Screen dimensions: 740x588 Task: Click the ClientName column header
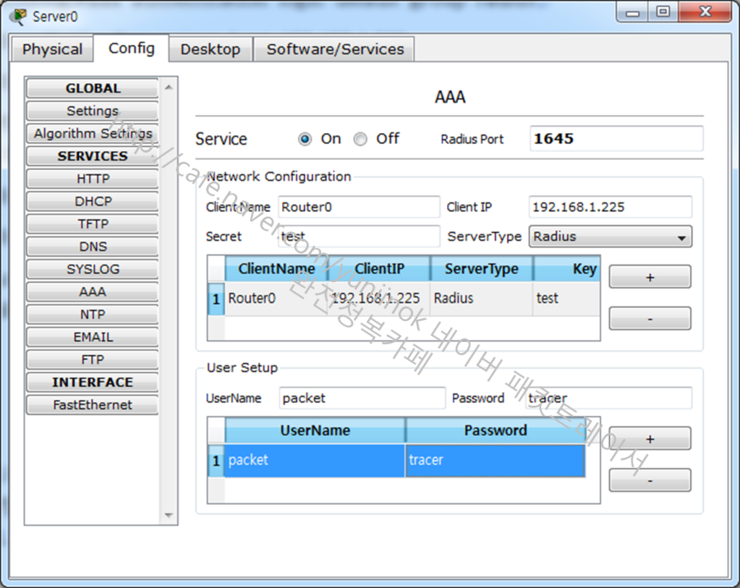276,269
